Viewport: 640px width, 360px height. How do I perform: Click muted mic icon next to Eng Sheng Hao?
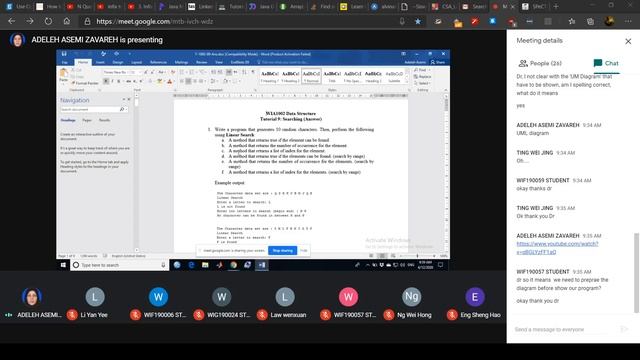click(452, 315)
